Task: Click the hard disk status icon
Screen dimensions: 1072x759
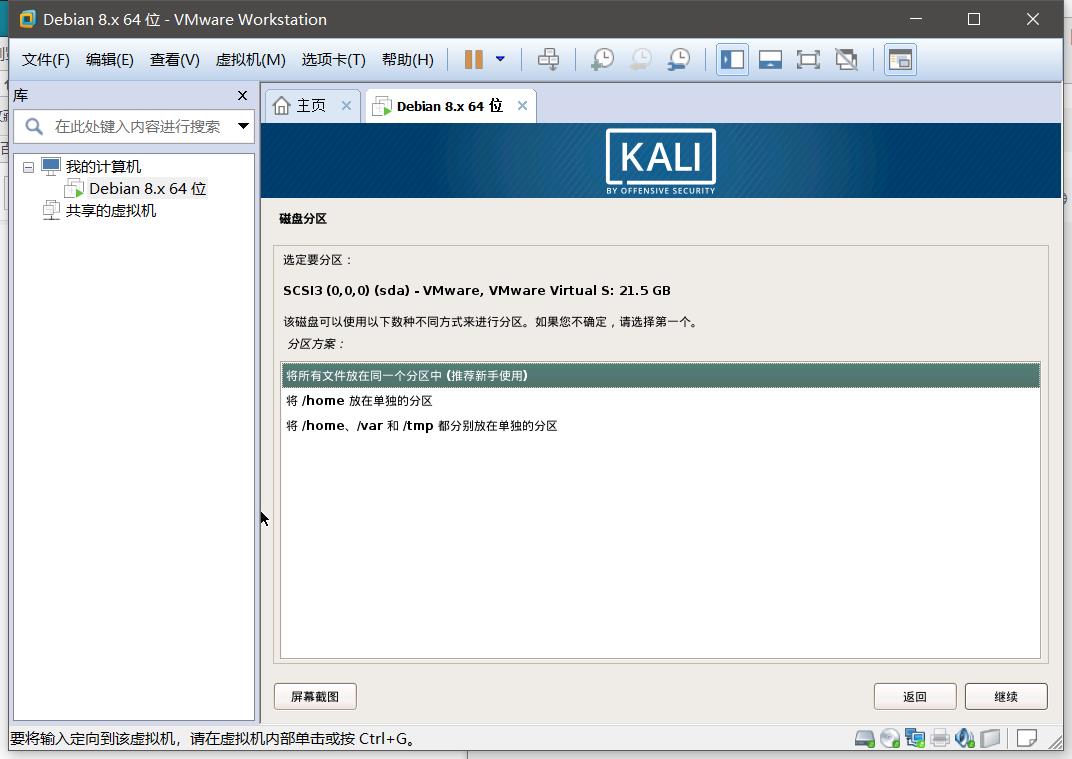Action: pyautogui.click(x=865, y=738)
